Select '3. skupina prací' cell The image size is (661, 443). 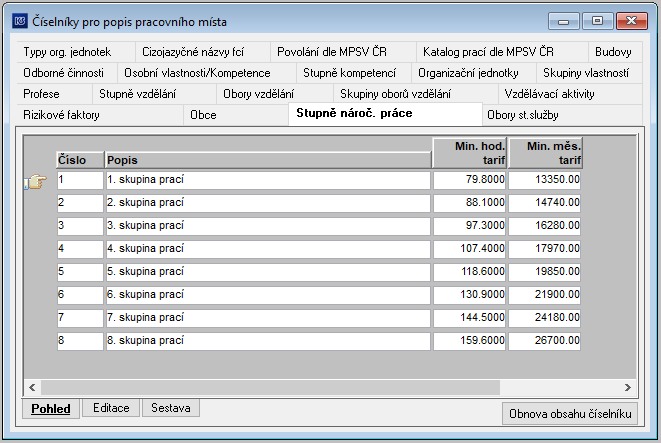click(x=268, y=226)
